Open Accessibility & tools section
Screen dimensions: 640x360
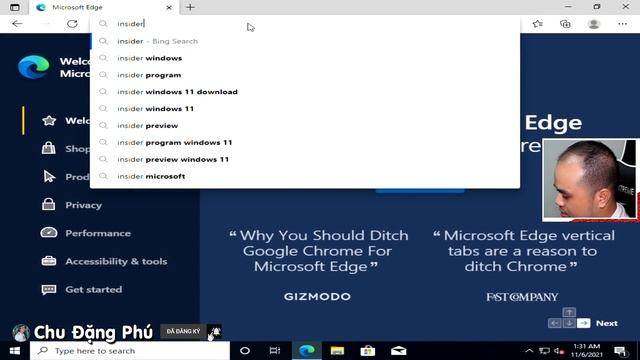pos(116,261)
